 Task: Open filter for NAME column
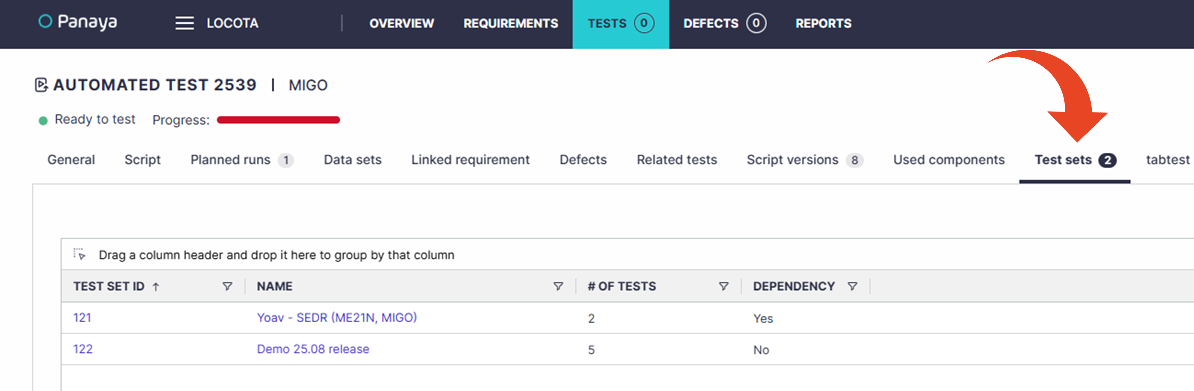(558, 287)
